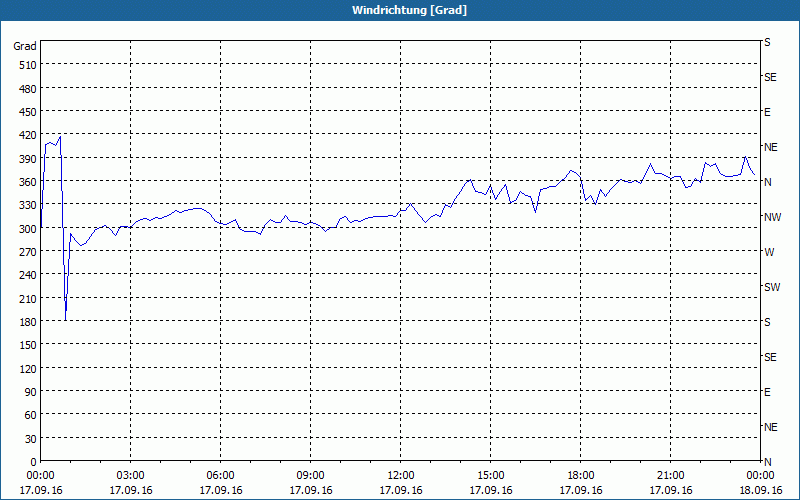Screen dimensions: 800x500
Task: Click the 'Grad' unit label on the axis
Action: pyautogui.click(x=25, y=46)
